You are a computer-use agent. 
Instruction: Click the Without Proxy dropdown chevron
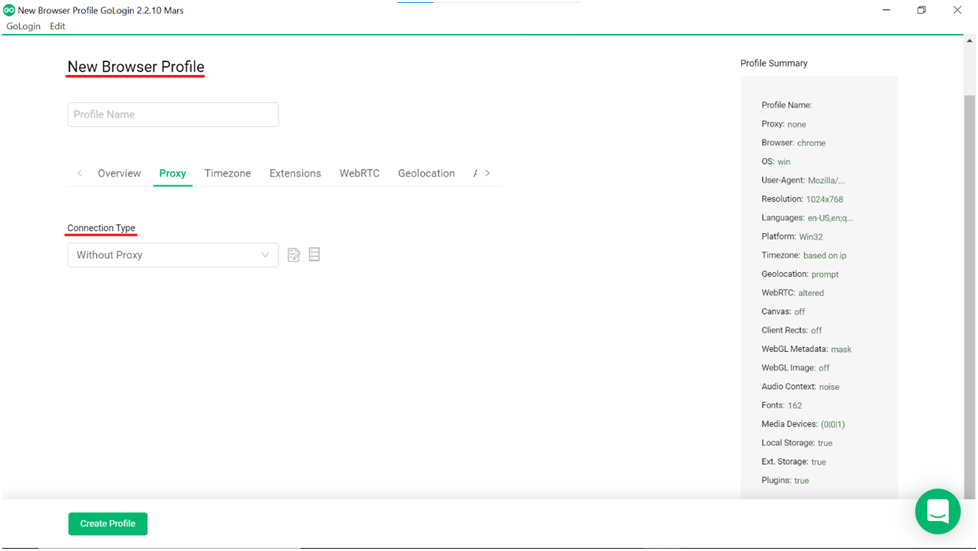point(265,255)
